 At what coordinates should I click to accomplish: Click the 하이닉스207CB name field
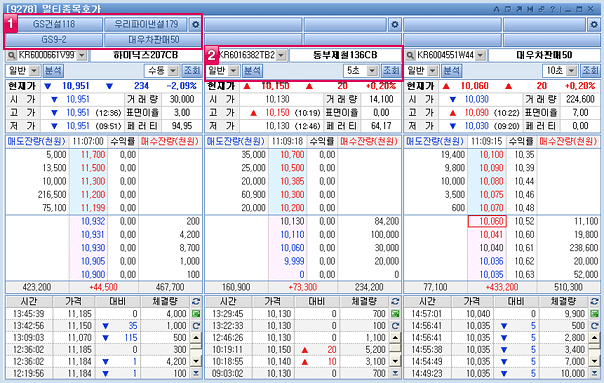coord(146,55)
